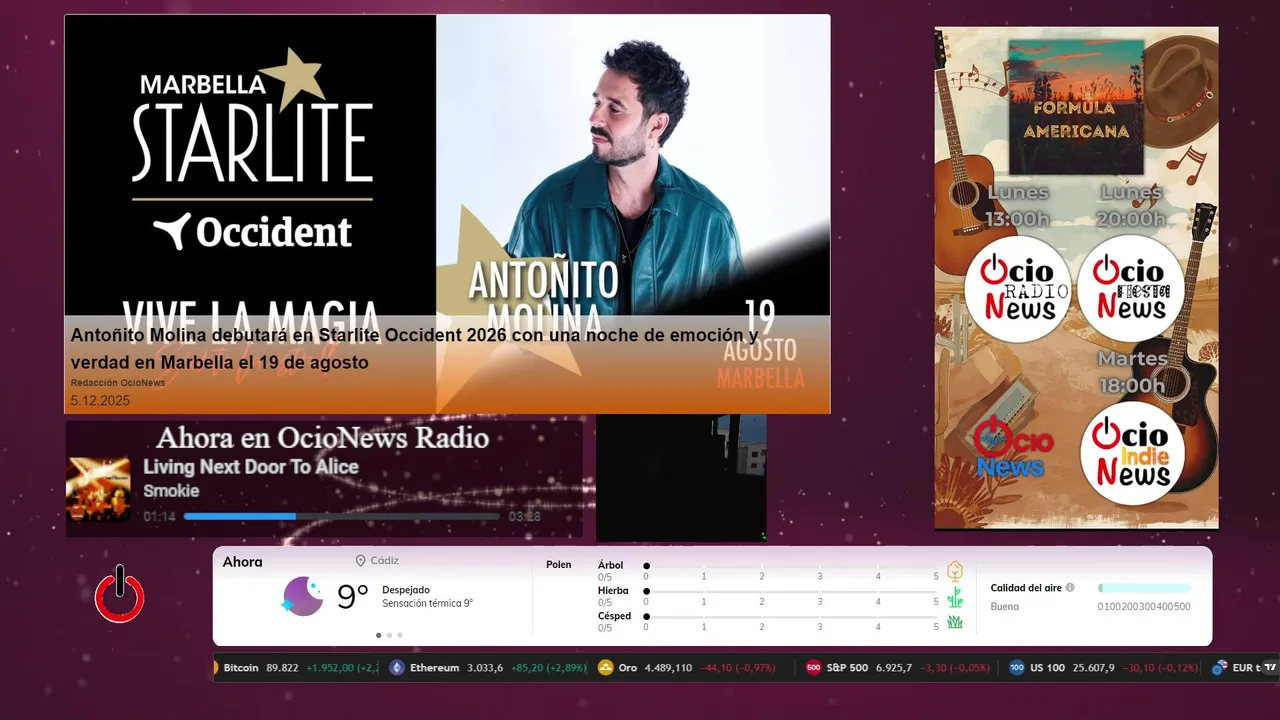Click the Lunes 13:00h schedule text

pos(1018,205)
